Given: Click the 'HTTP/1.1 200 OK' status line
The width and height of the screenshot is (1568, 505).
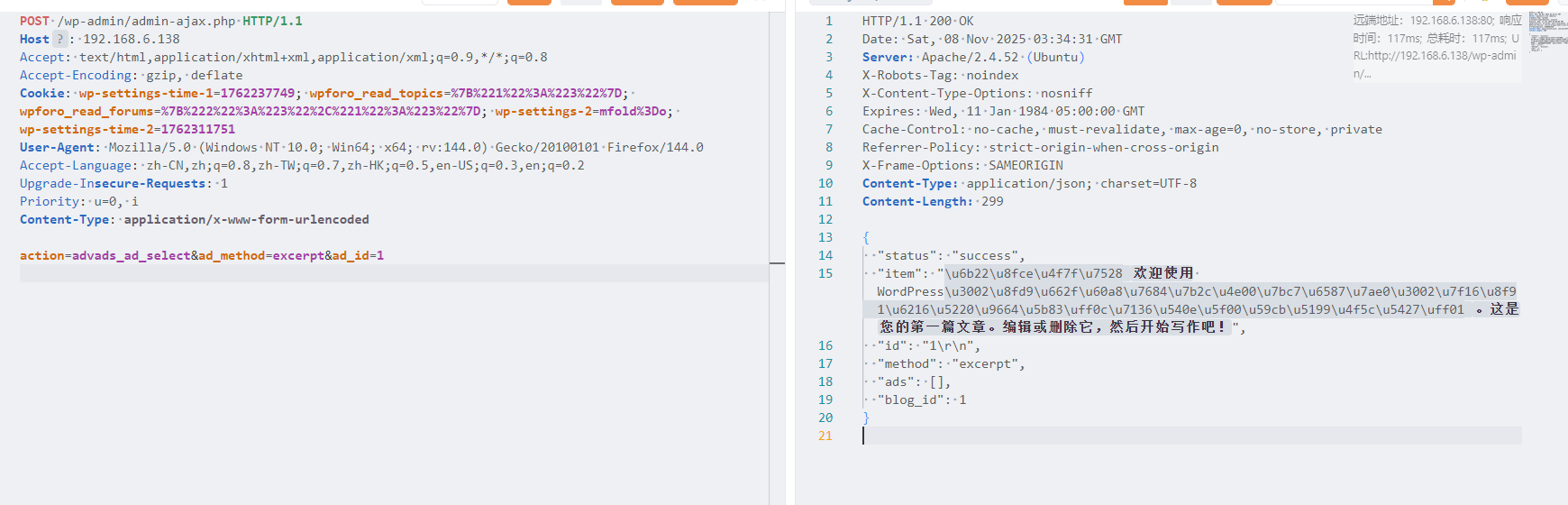Looking at the screenshot, I should (917, 21).
